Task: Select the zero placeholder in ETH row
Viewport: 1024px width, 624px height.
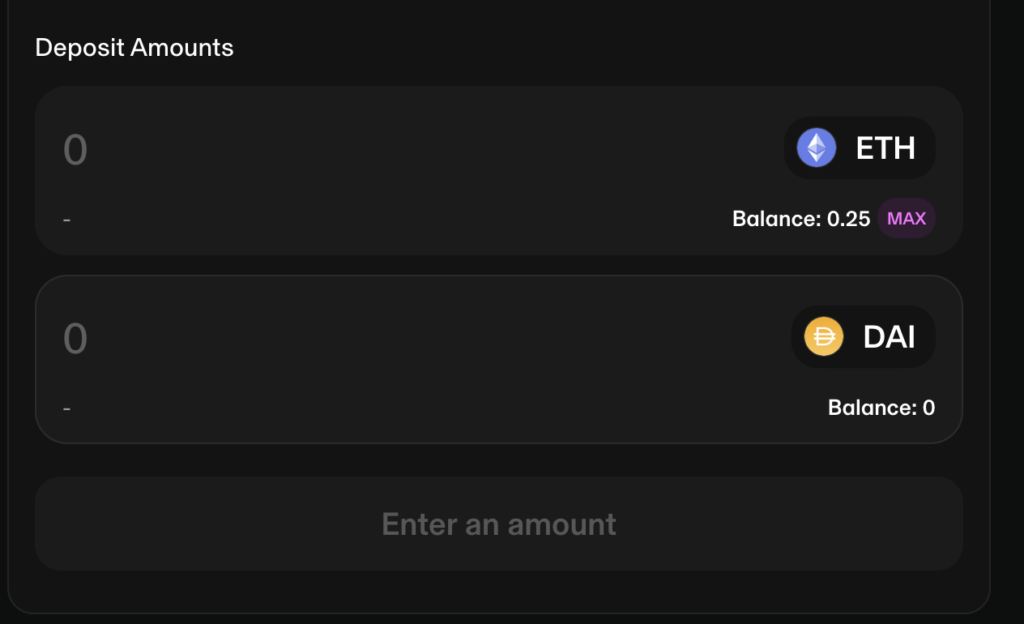Action: (75, 150)
